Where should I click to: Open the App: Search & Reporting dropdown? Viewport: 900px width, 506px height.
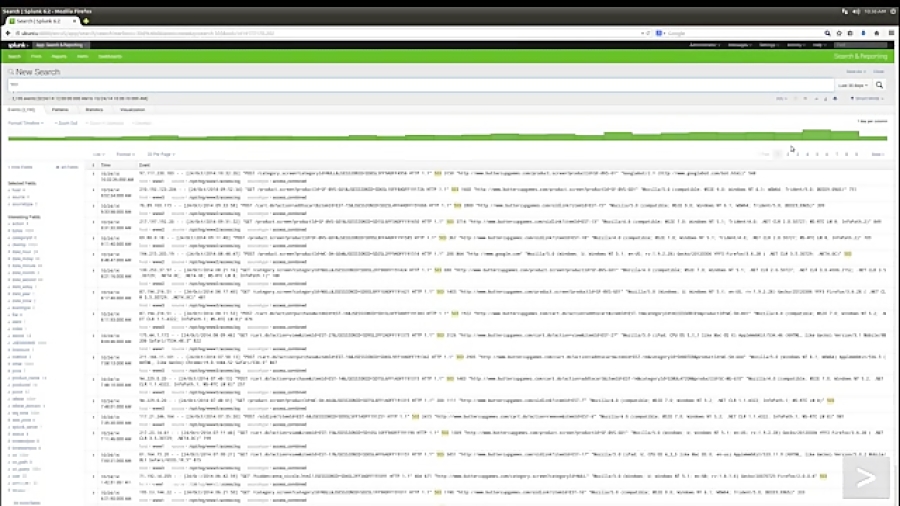tap(60, 45)
